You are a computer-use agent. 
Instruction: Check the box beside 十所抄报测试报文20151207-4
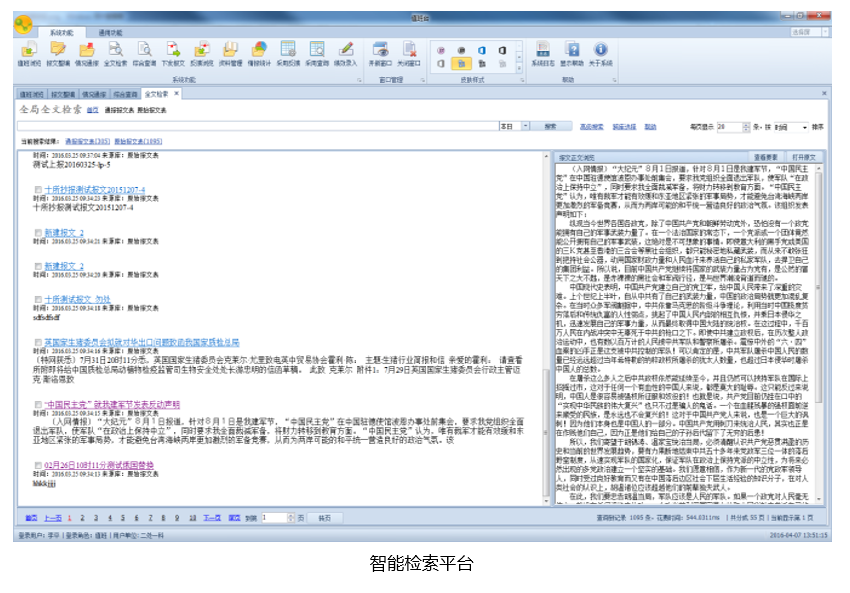click(38, 189)
